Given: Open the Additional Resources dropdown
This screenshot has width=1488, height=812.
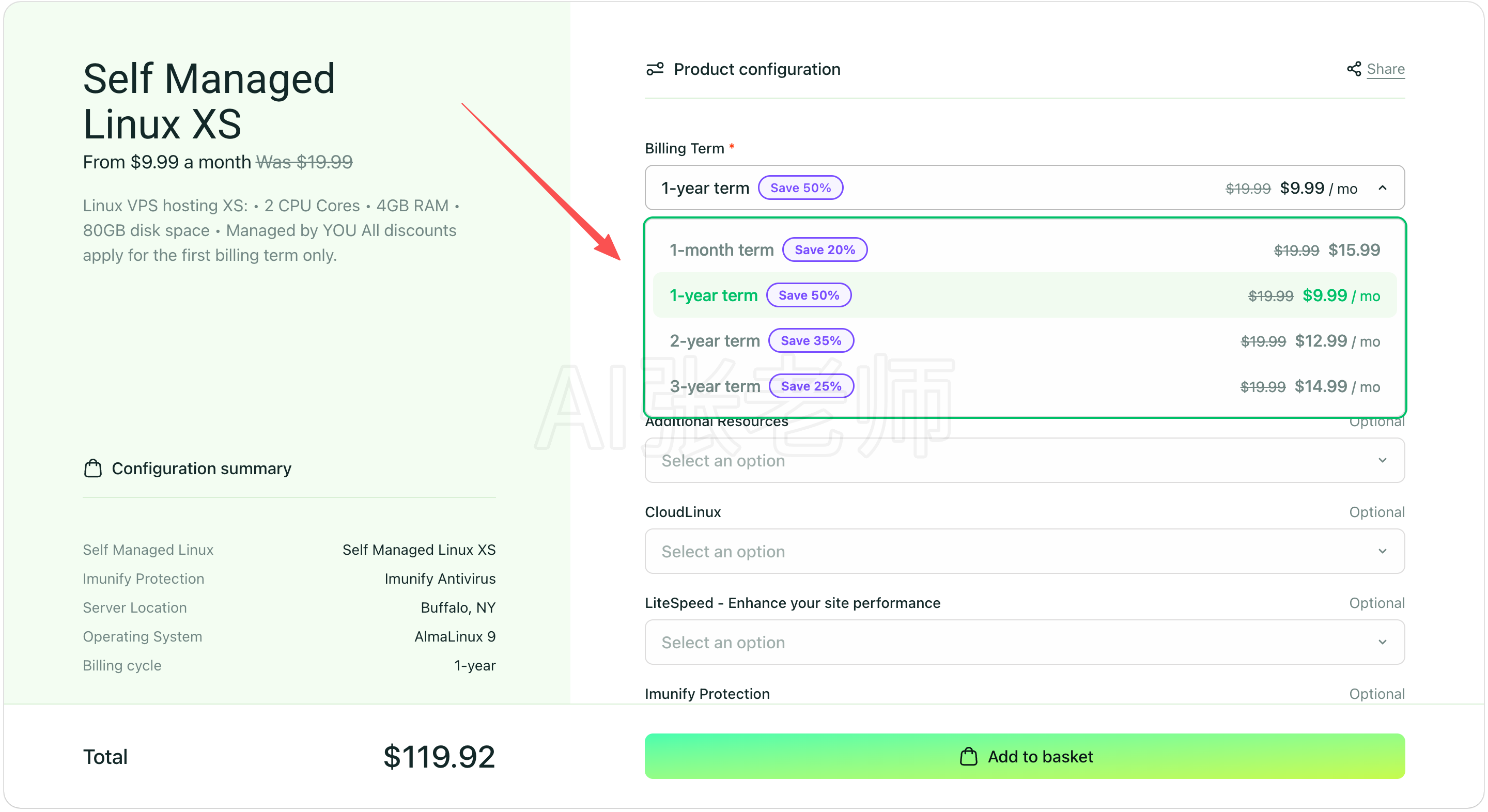Looking at the screenshot, I should (x=1024, y=460).
